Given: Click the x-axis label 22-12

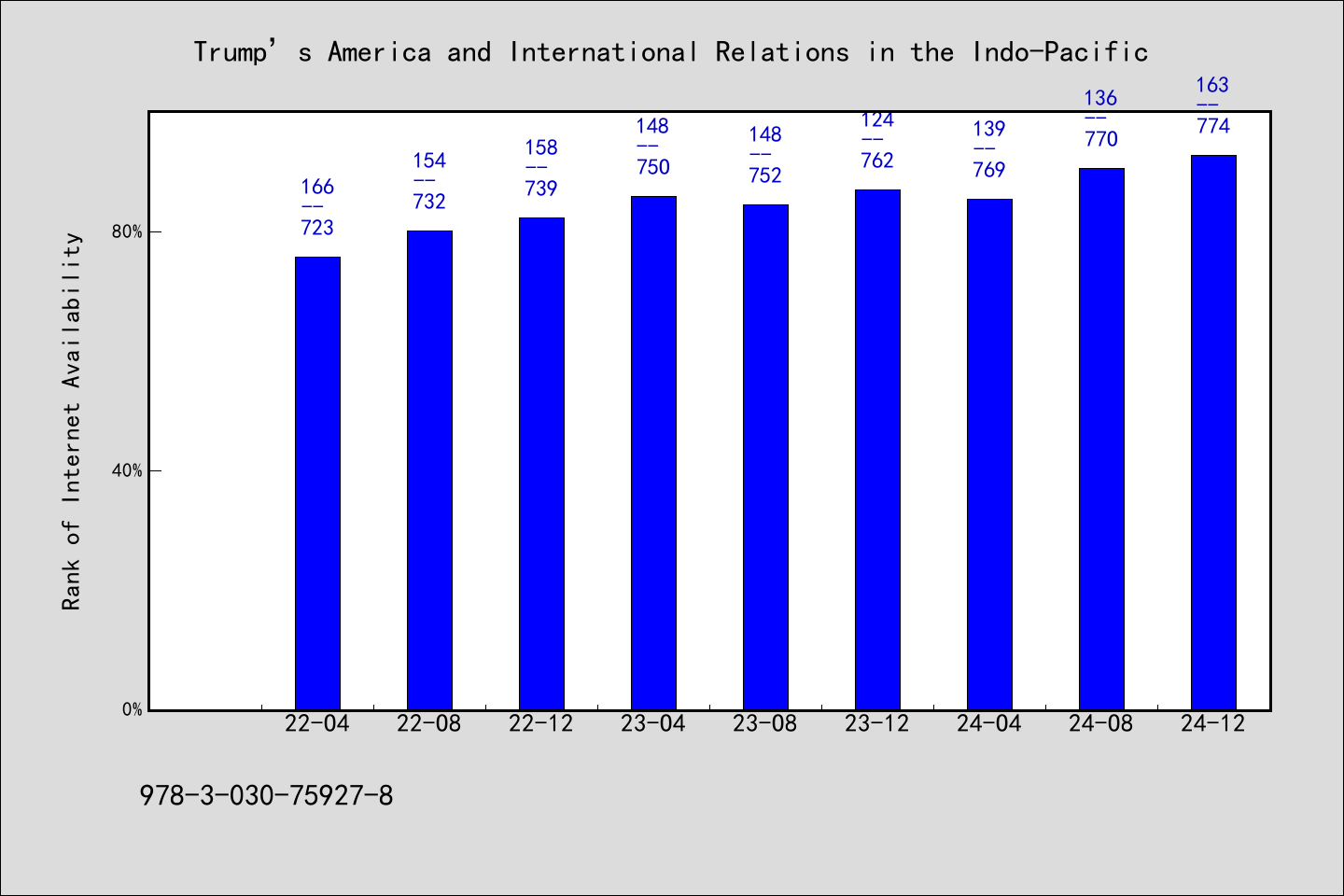Looking at the screenshot, I should pyautogui.click(x=541, y=724).
